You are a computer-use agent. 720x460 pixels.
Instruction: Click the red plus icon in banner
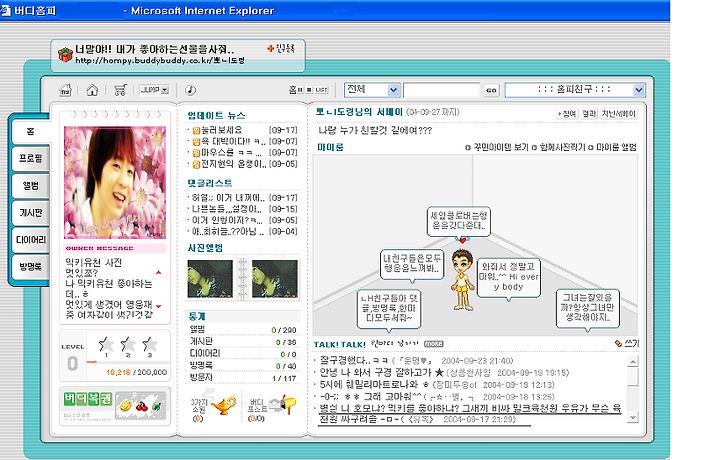click(270, 48)
